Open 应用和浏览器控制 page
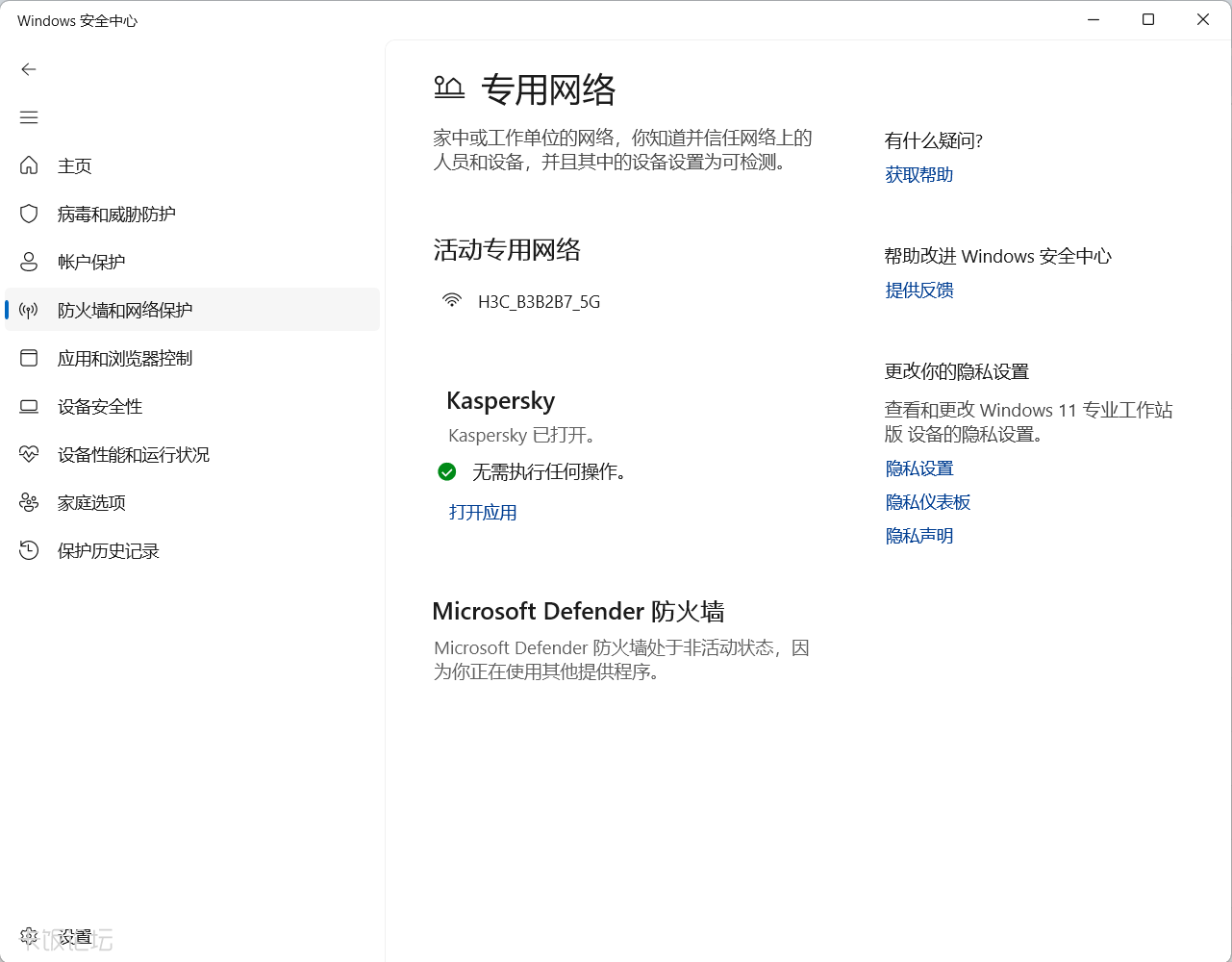The width and height of the screenshot is (1232, 962). pos(192,358)
